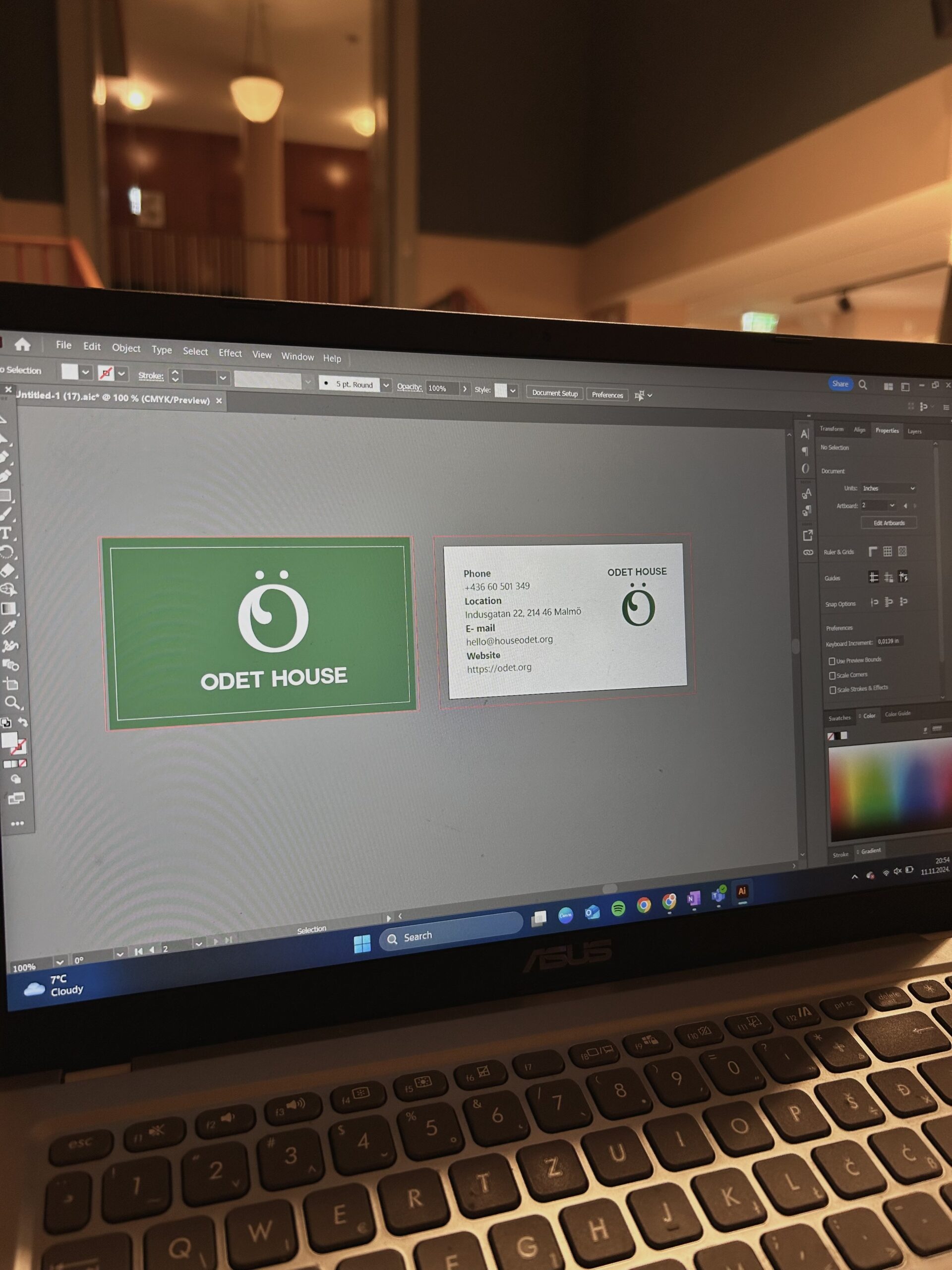Open the Window menu
Image resolution: width=952 pixels, height=1270 pixels.
(x=297, y=357)
